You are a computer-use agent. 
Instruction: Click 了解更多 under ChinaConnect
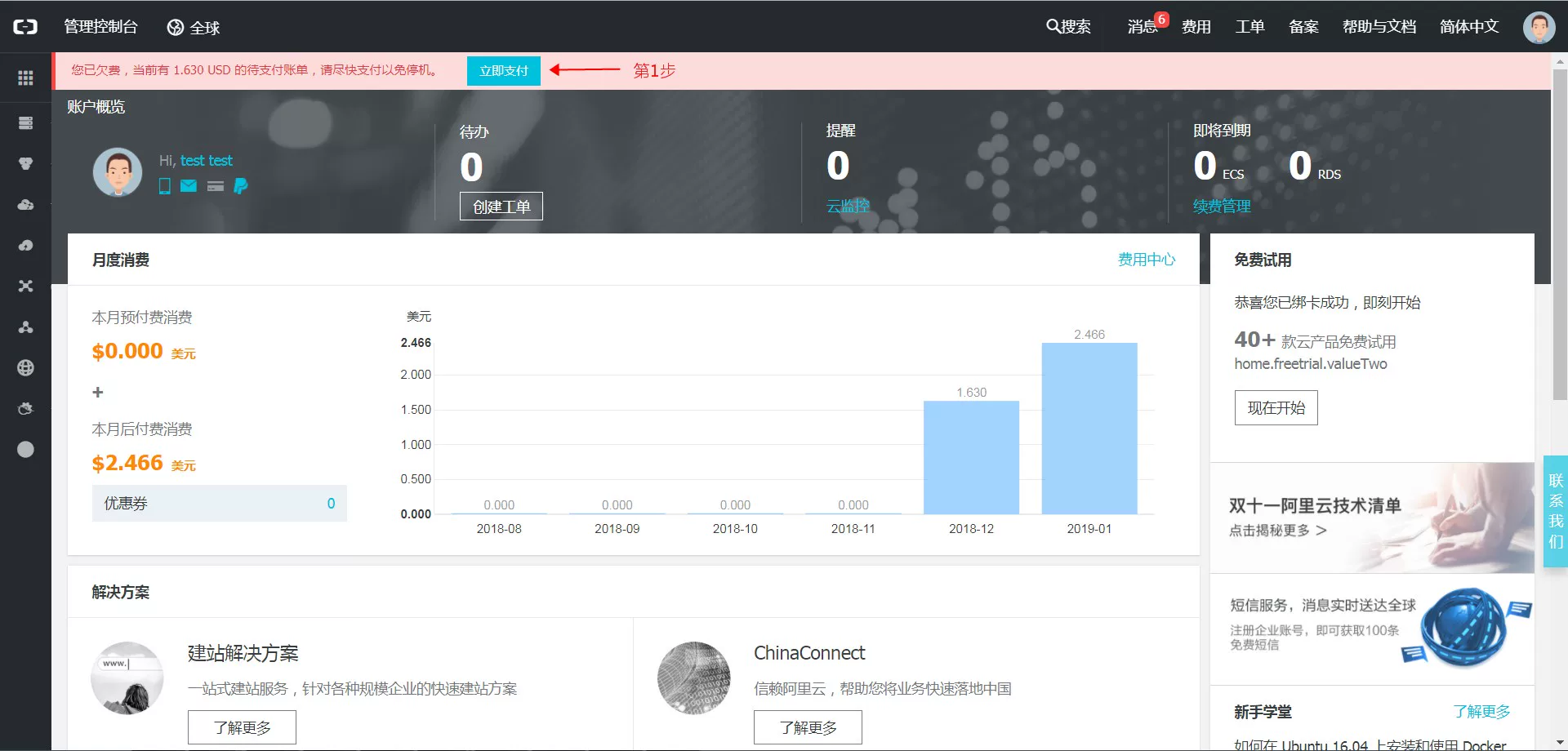pos(808,727)
